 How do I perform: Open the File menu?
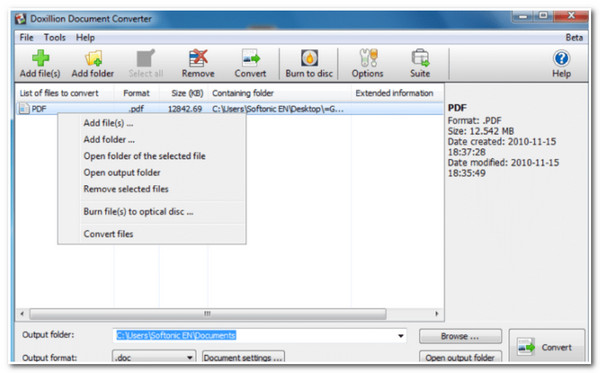(26, 37)
